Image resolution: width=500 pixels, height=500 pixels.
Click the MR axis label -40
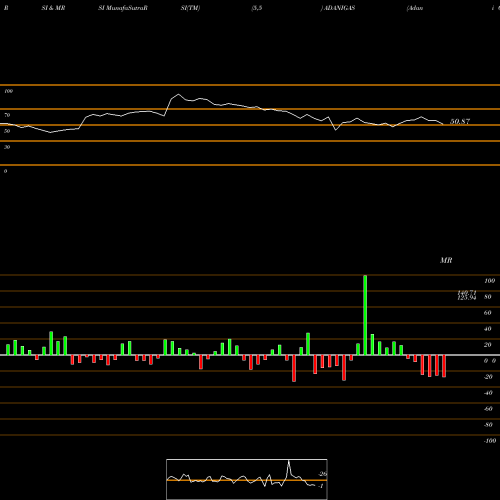488,393
